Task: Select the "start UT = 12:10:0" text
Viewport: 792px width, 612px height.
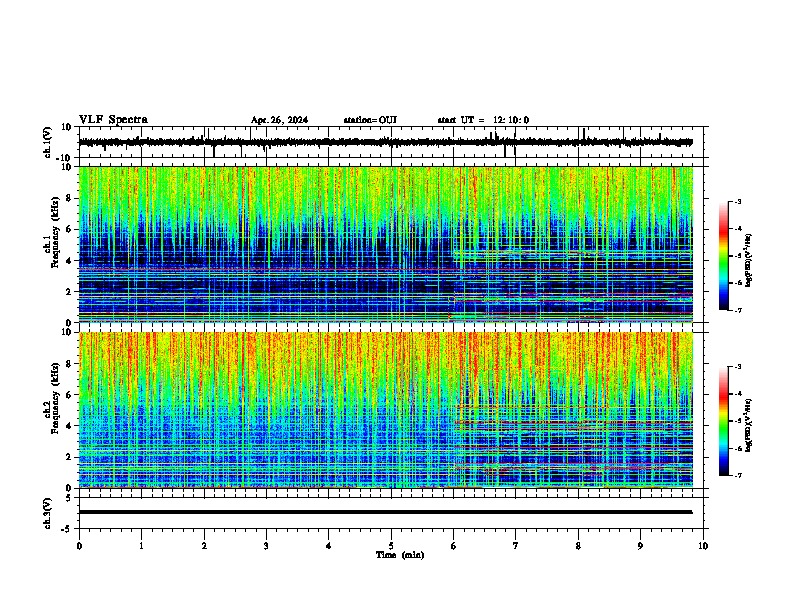Action: 483,120
